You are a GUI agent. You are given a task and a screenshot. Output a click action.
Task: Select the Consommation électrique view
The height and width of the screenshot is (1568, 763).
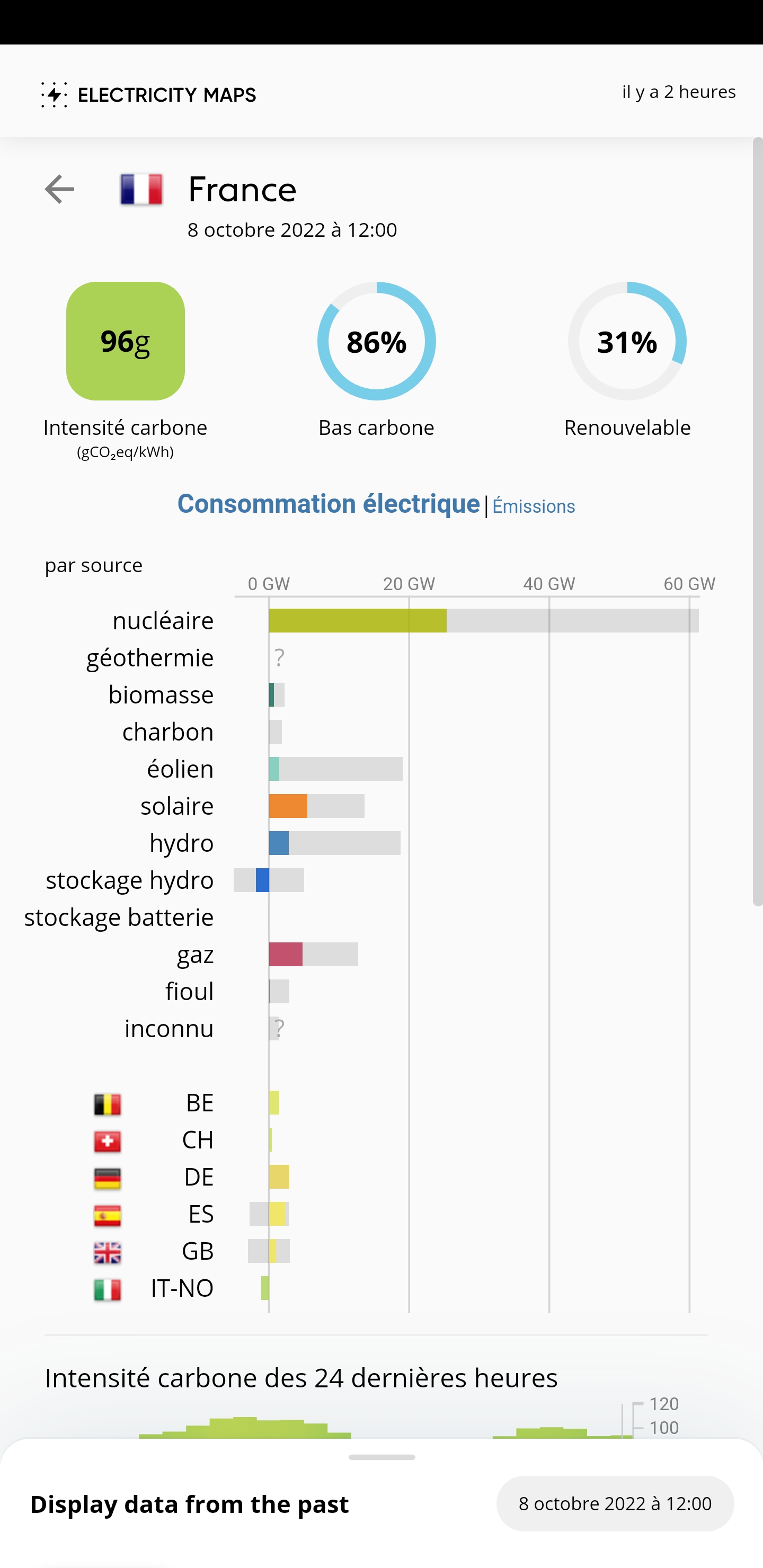(x=328, y=504)
